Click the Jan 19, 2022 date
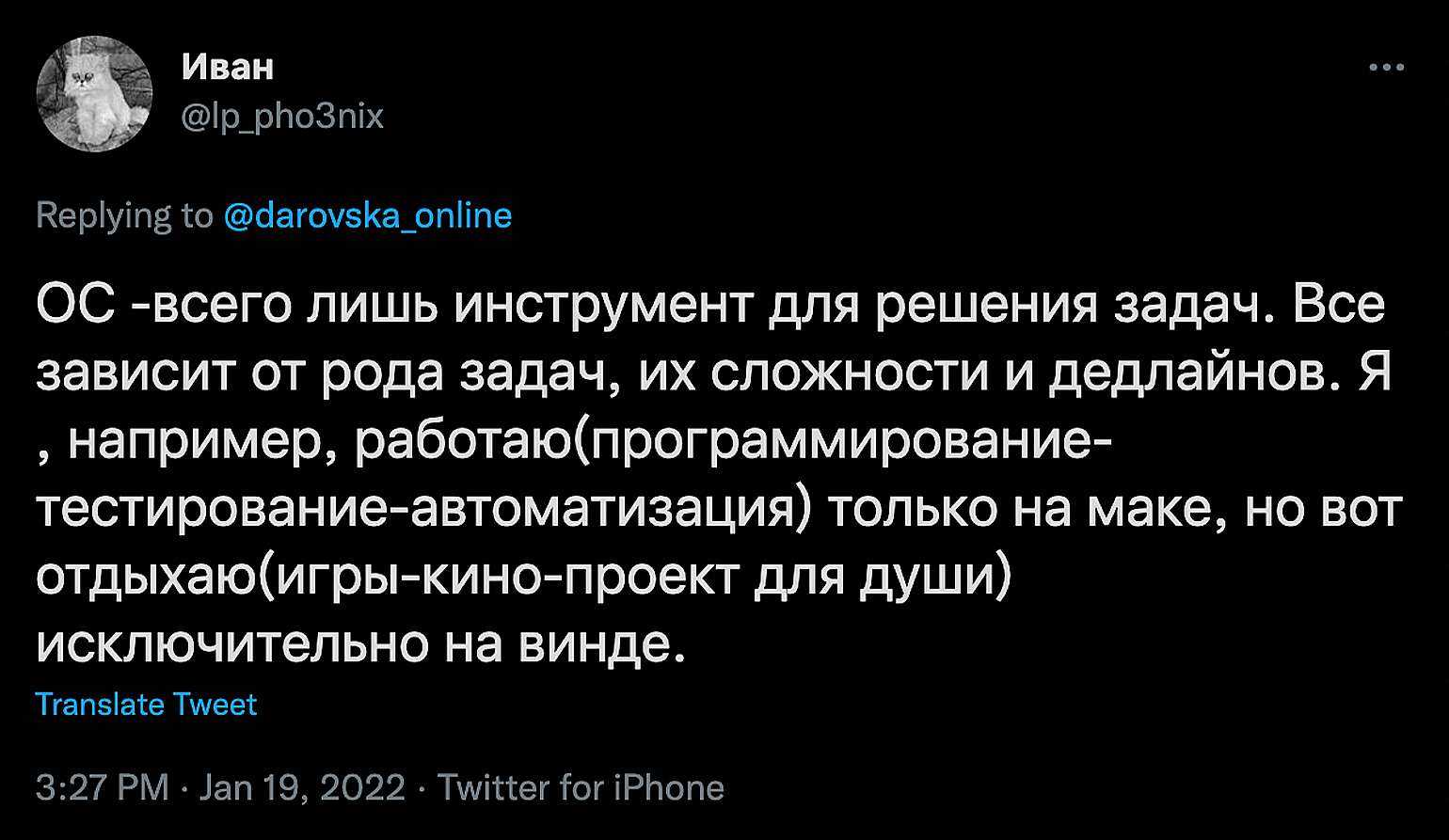 tap(302, 787)
